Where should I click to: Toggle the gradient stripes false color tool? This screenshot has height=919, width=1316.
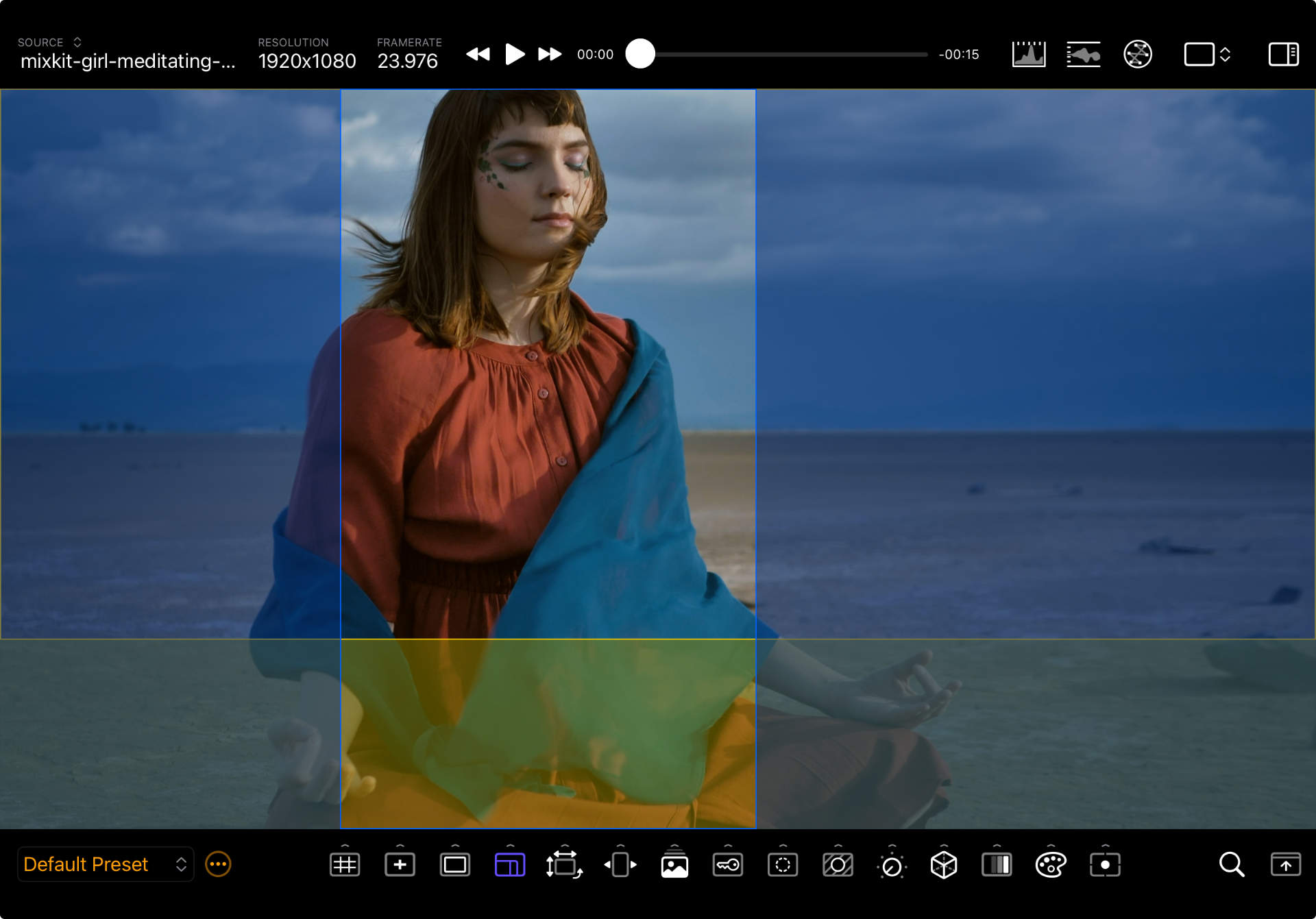[997, 865]
